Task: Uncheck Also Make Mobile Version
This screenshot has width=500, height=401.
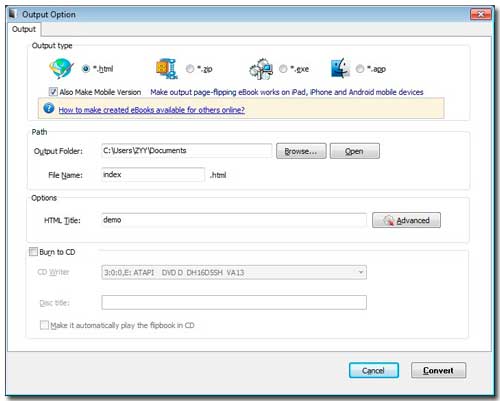Action: (x=53, y=92)
